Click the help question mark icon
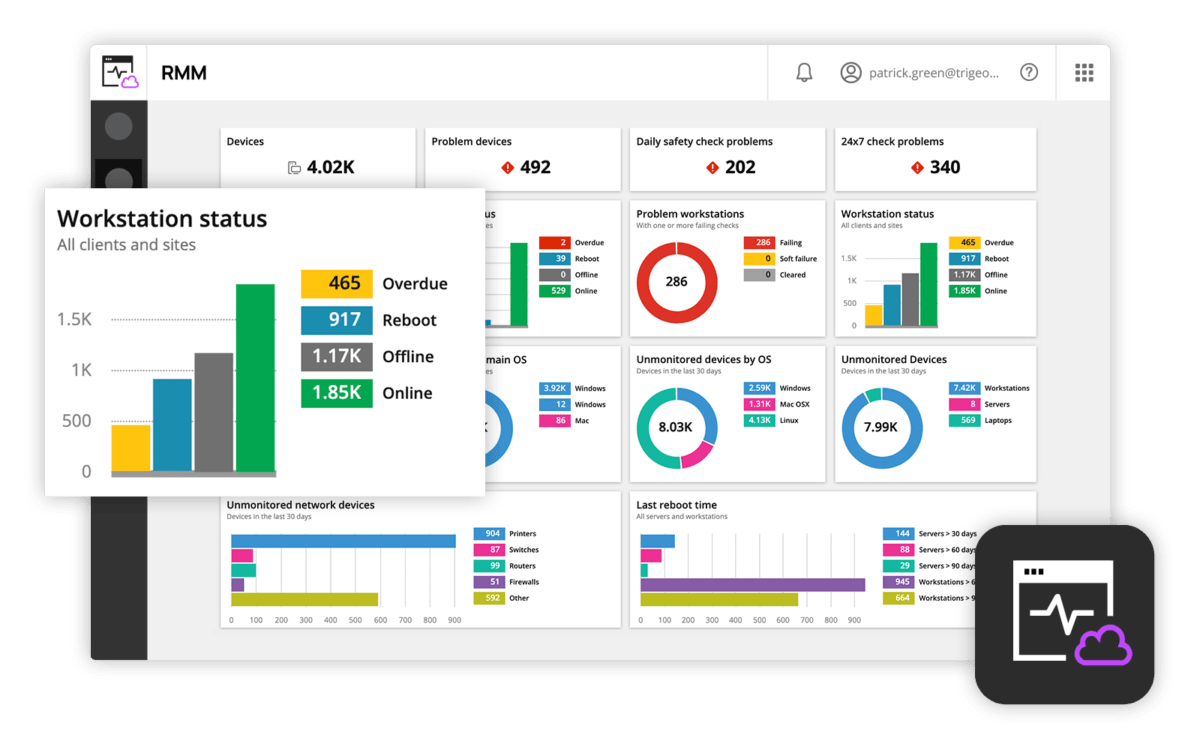 (1029, 72)
